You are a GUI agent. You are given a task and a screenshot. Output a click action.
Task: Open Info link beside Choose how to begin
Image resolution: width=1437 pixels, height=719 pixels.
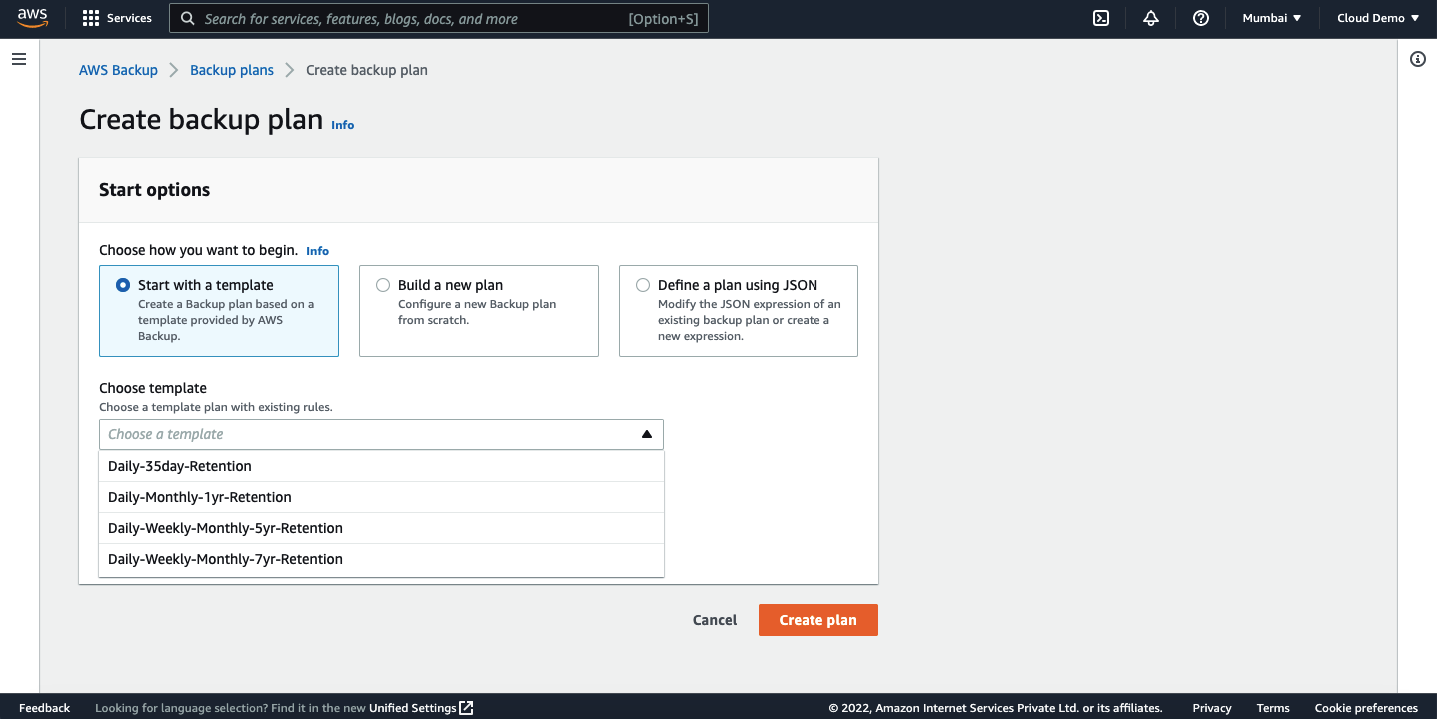pyautogui.click(x=317, y=251)
